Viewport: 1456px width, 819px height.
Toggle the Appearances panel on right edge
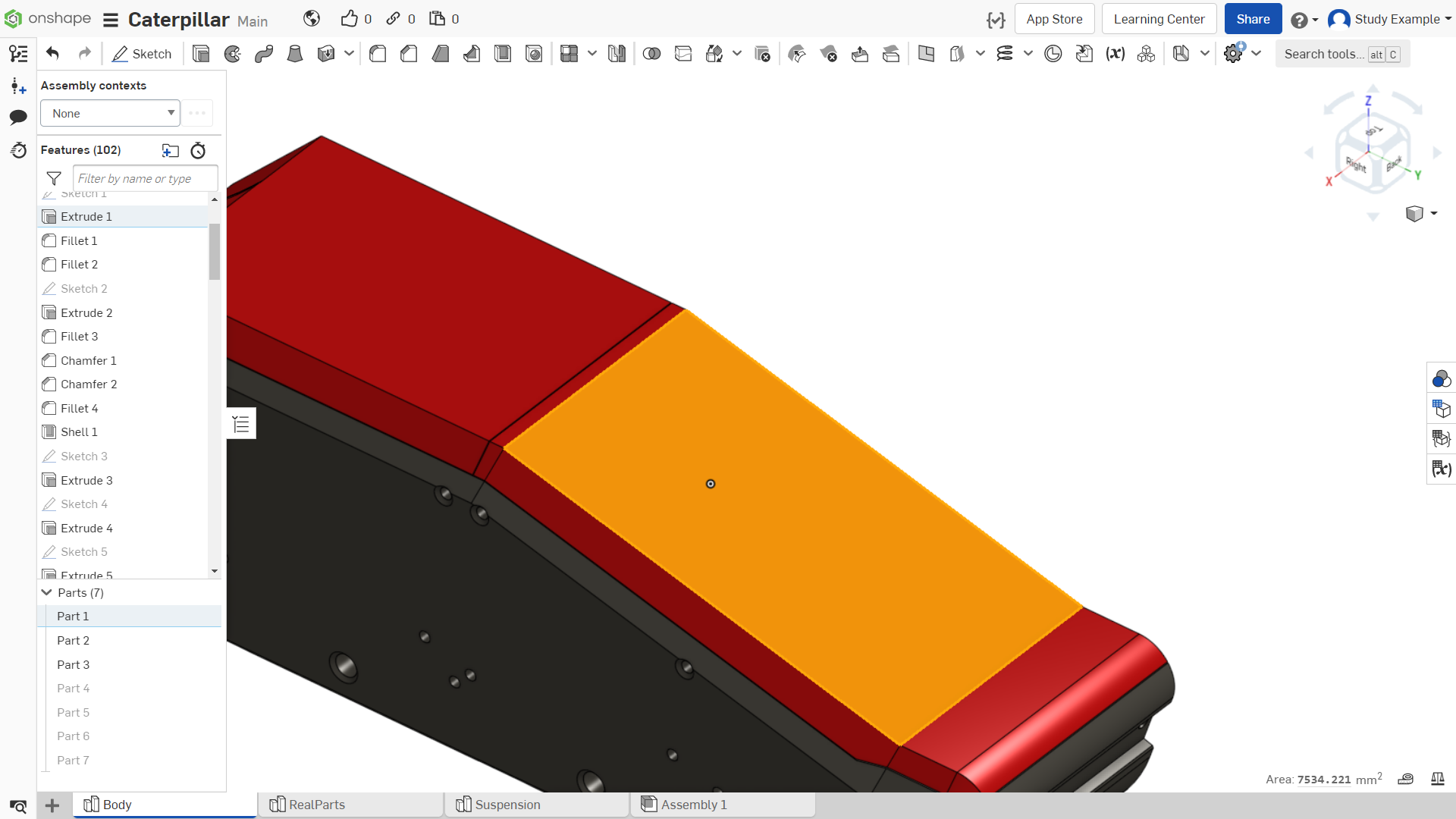coord(1441,378)
